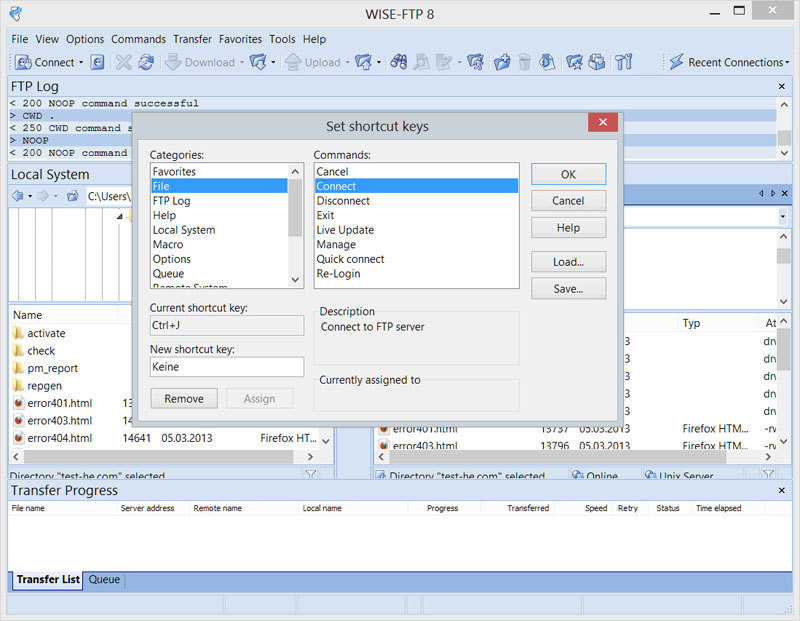Click the favorites folder star icon
This screenshot has height=621, width=800.
coord(574,62)
